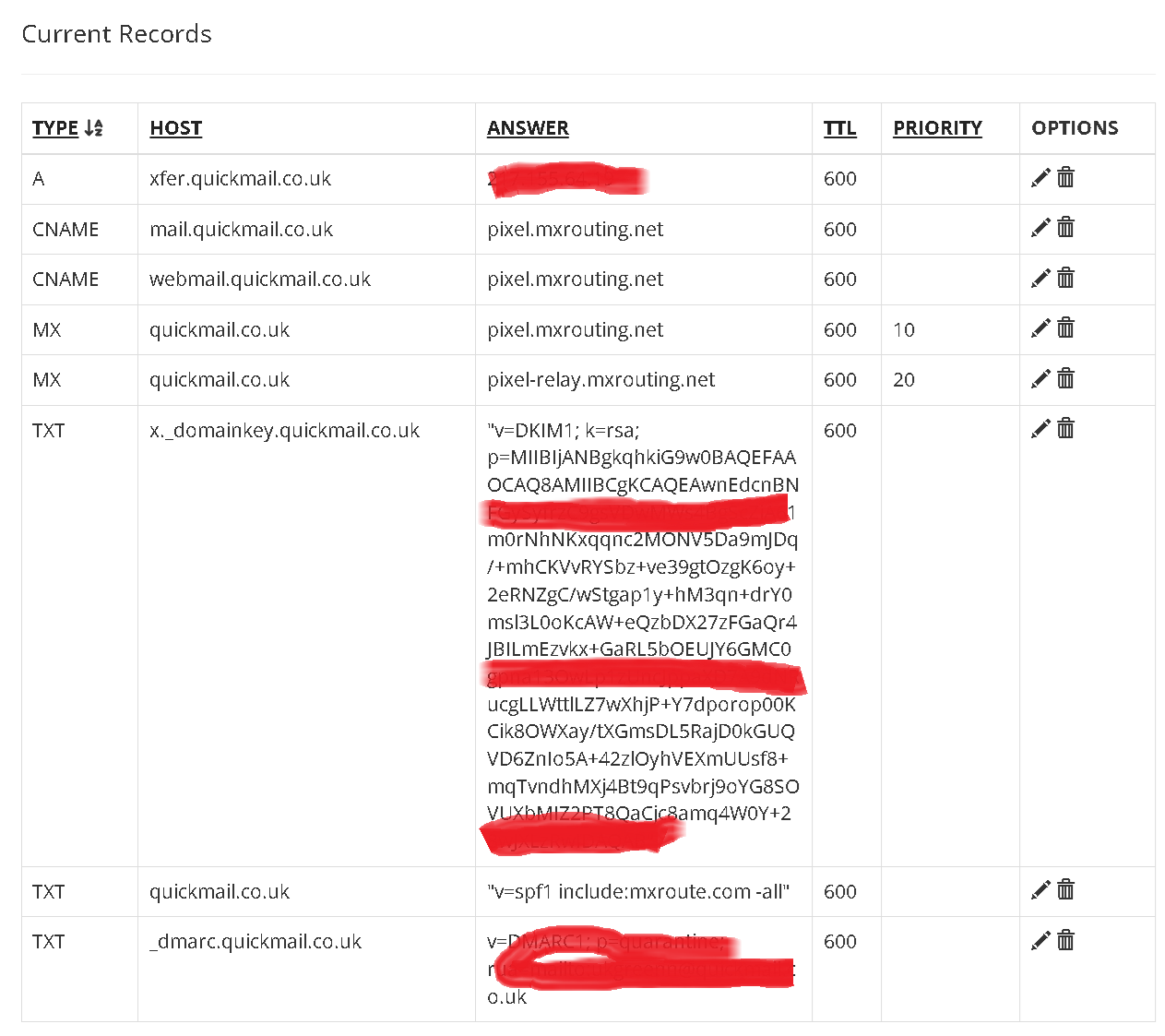Select the pixel-relay.mxrouting.net answer text
The height and width of the screenshot is (1036, 1165).
coord(600,380)
